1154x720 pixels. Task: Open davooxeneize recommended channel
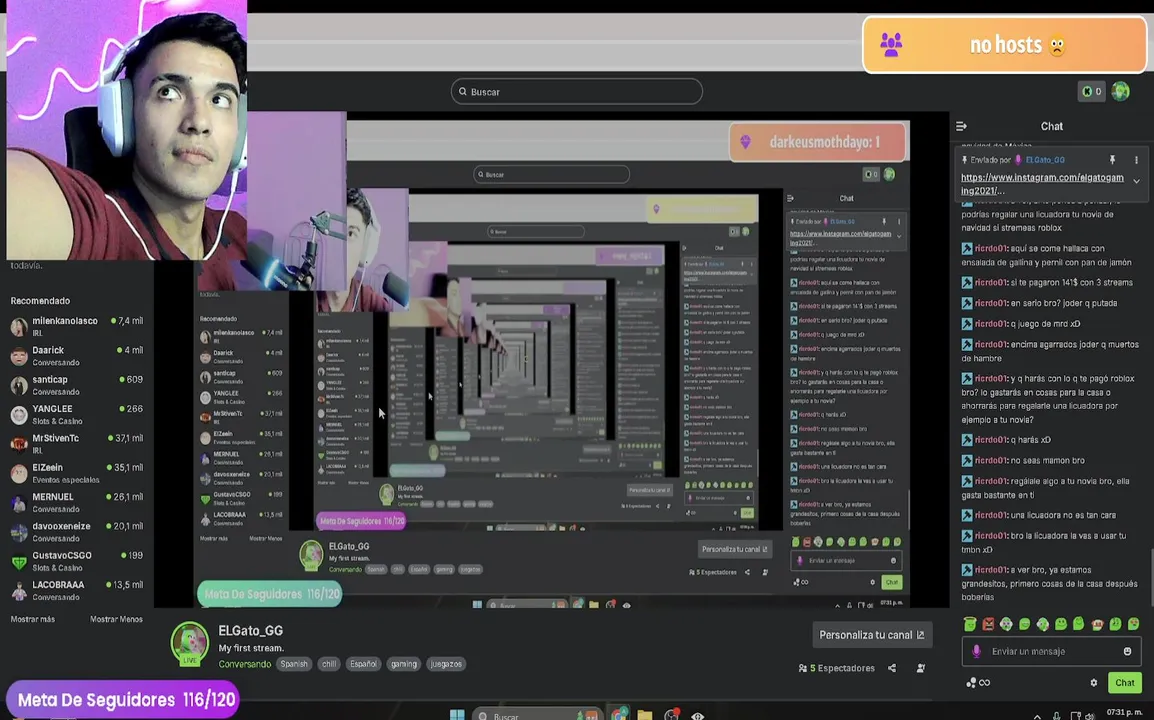coord(77,532)
